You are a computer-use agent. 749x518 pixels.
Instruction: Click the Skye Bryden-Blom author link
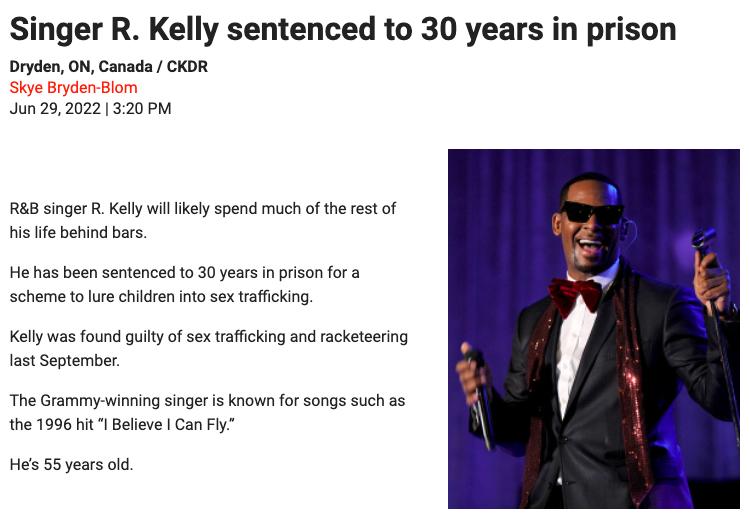pos(73,87)
